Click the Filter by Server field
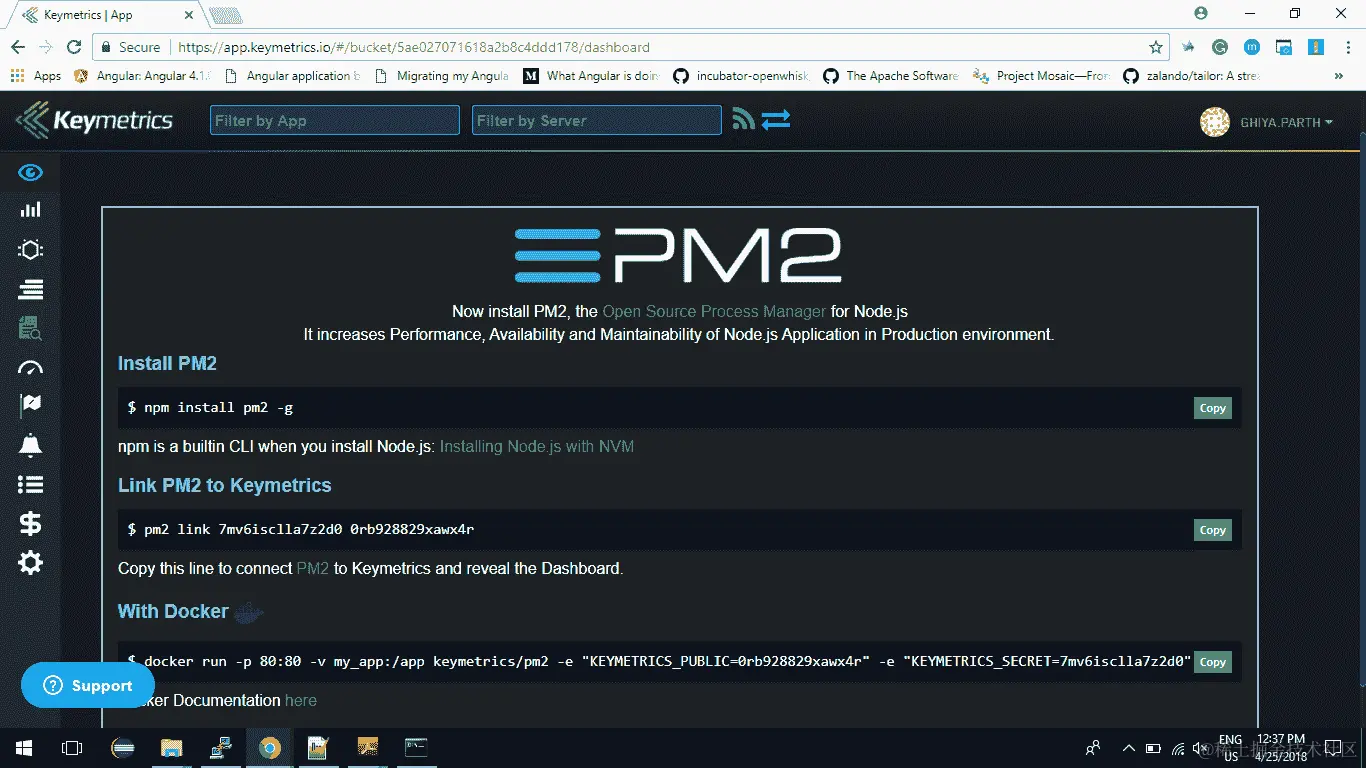 (x=597, y=120)
